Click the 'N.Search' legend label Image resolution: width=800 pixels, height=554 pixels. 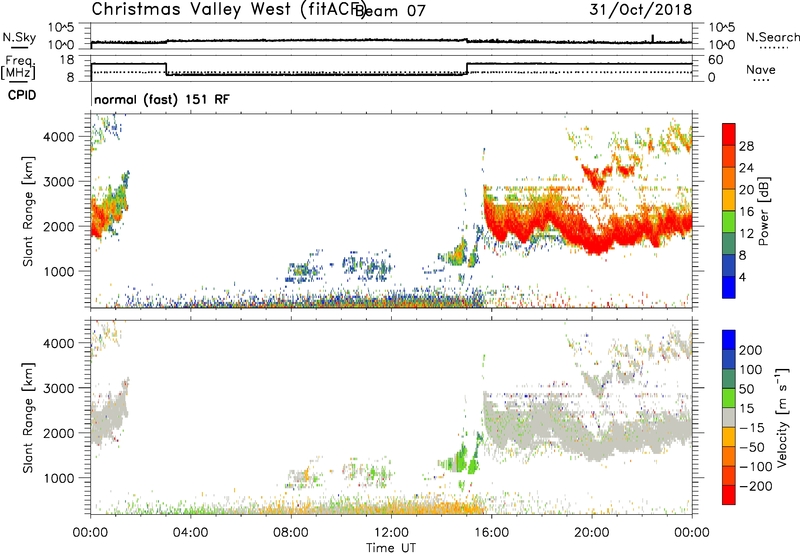(772, 37)
